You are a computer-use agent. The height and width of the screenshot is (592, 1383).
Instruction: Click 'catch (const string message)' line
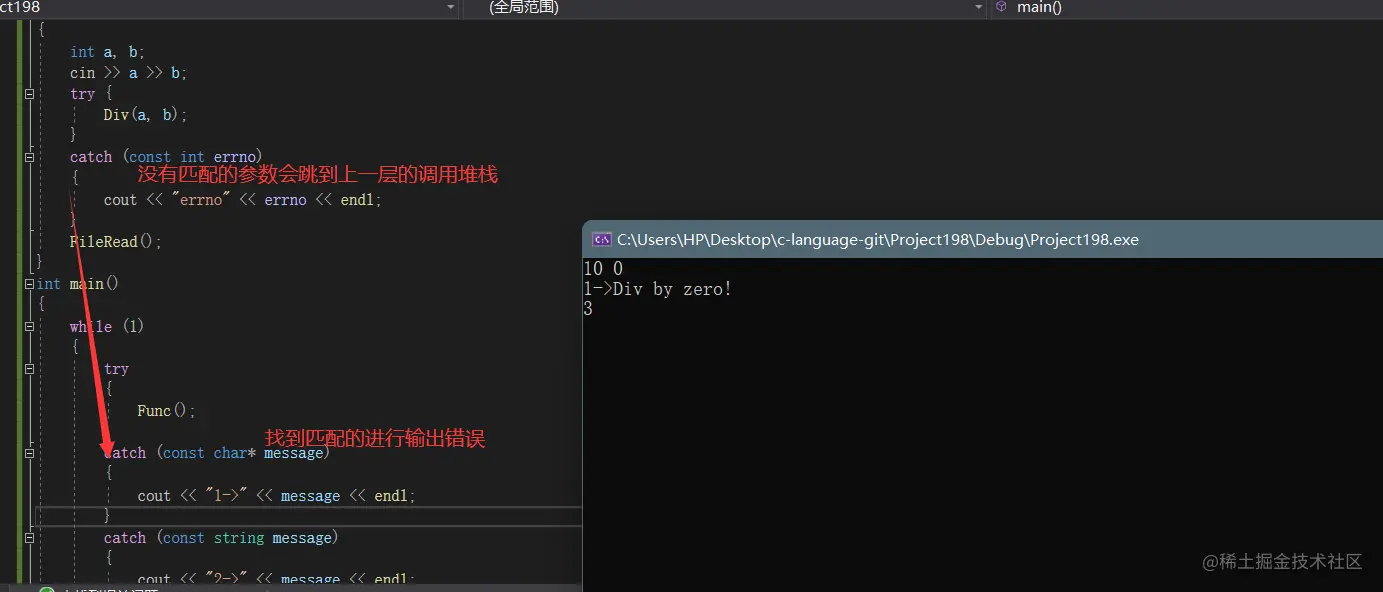pos(221,538)
